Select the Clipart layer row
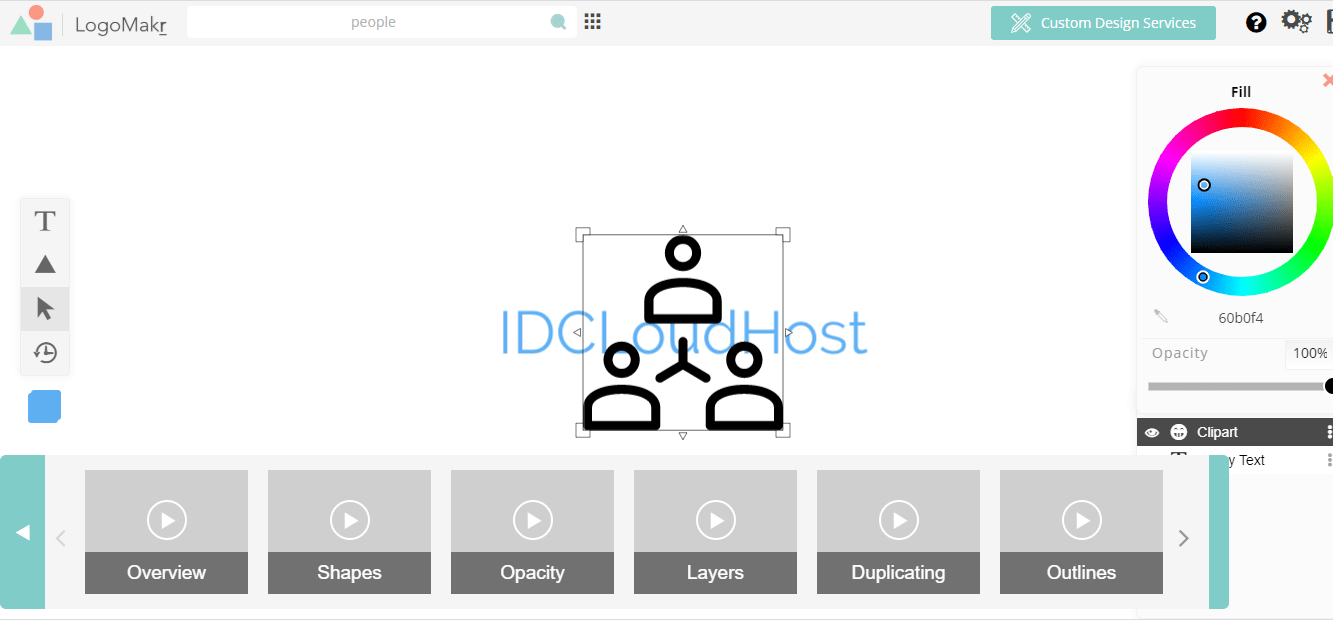 pyautogui.click(x=1240, y=433)
